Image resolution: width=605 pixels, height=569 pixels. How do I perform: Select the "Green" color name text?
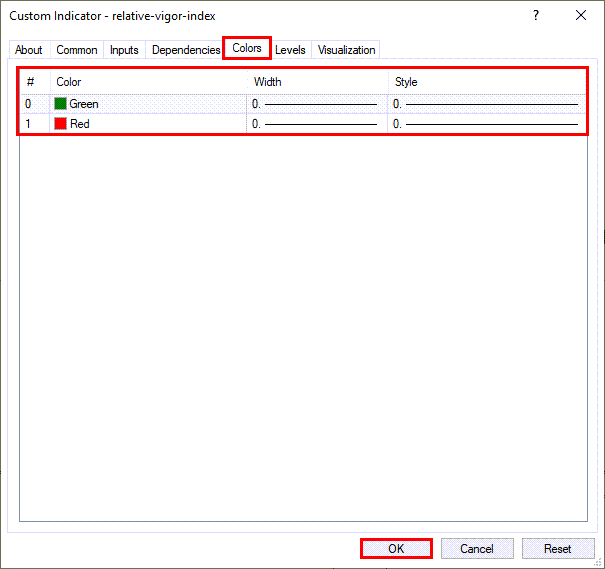tap(84, 104)
